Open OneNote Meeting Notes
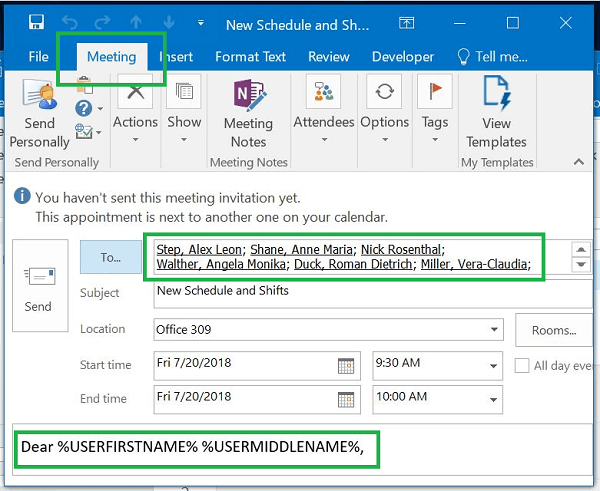Viewport: 600px width, 491px height. [x=248, y=113]
